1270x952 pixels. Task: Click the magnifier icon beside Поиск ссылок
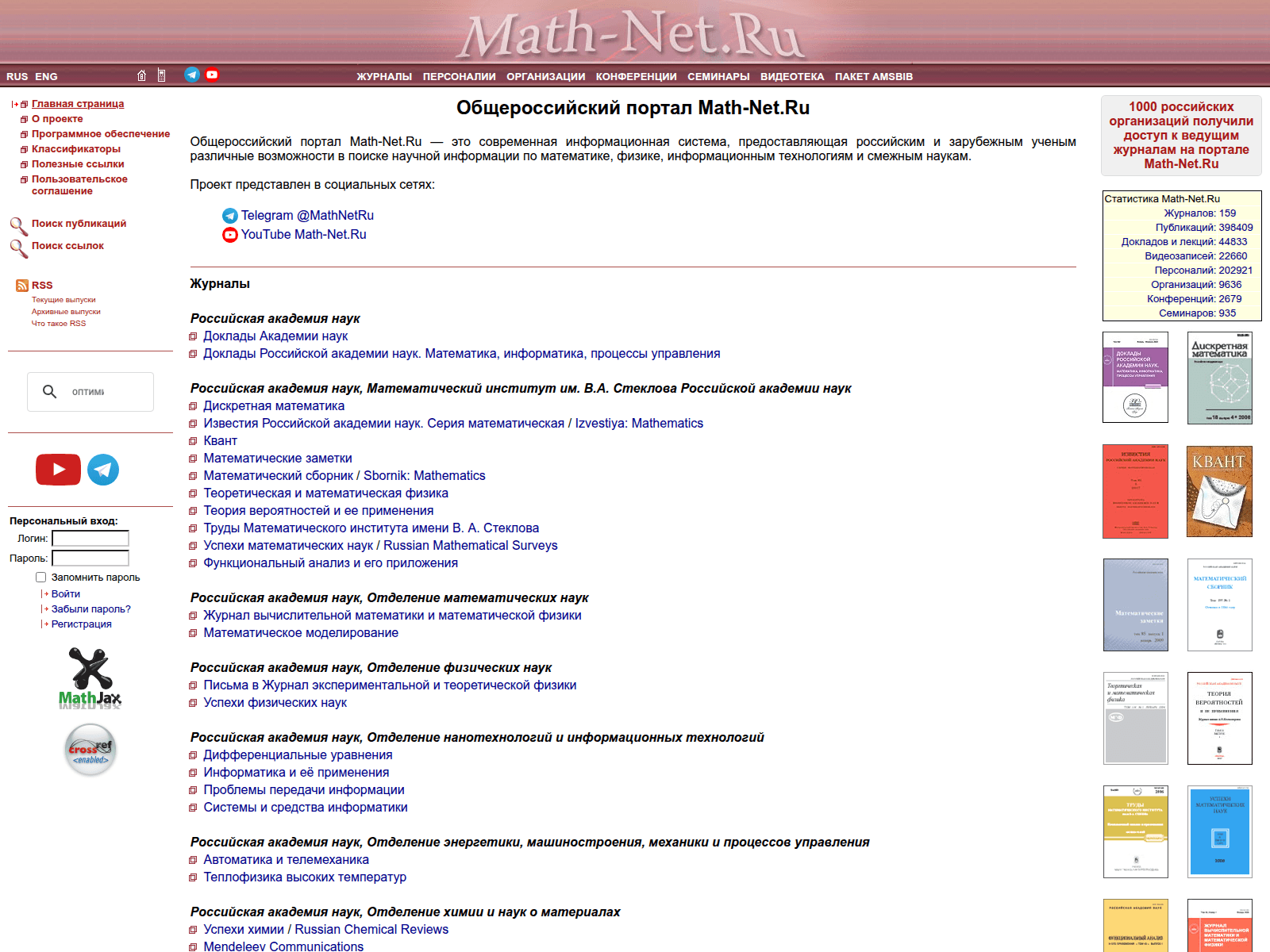[19, 248]
